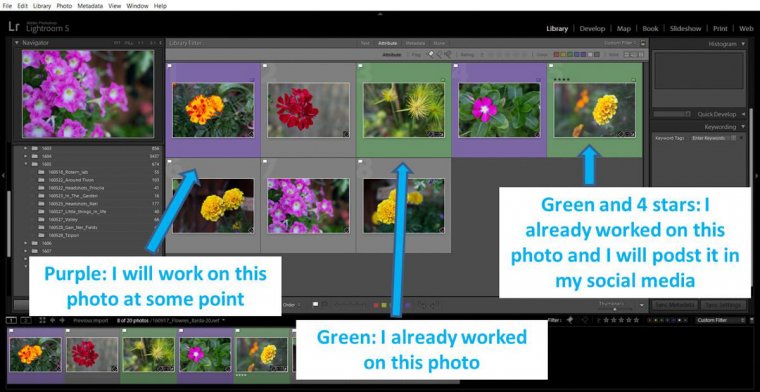The height and width of the screenshot is (392, 760).
Task: Expand the Quick Develop panel
Action: [744, 114]
